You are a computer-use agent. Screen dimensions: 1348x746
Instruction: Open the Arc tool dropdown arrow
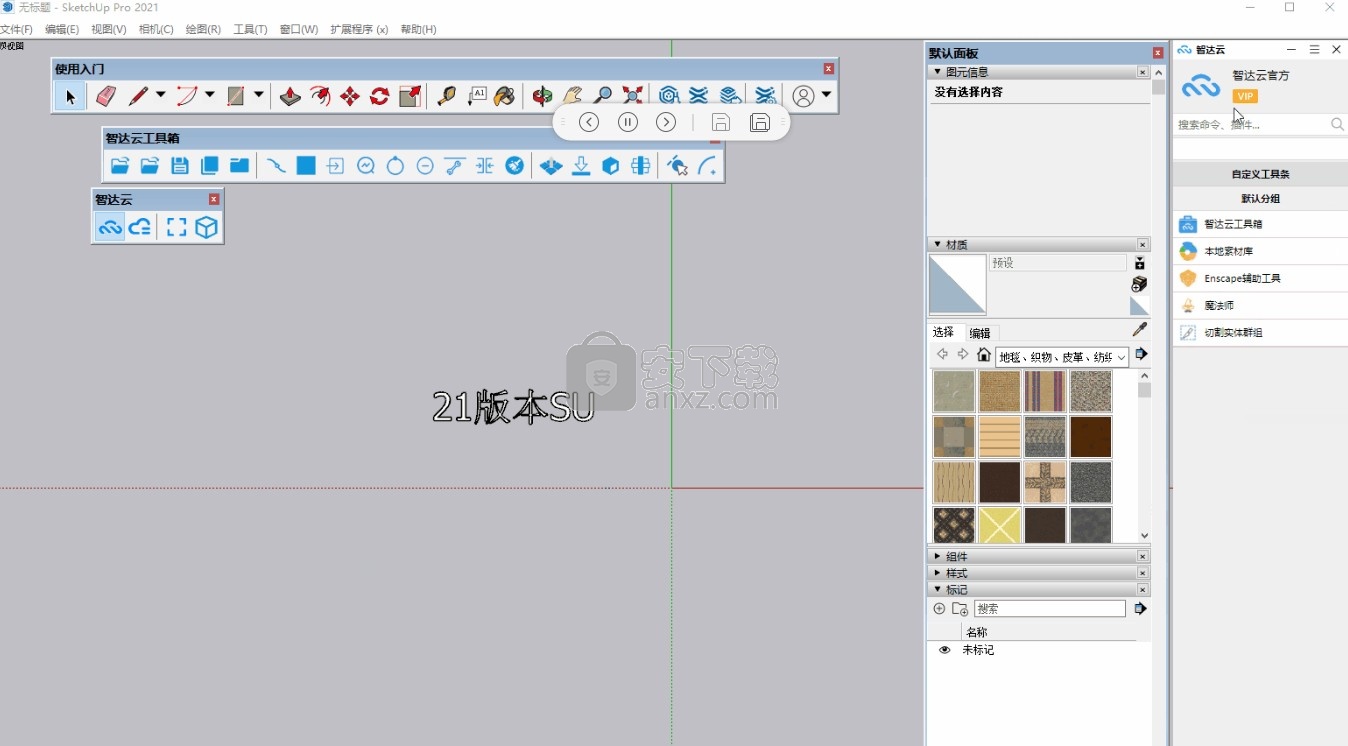(x=209, y=95)
